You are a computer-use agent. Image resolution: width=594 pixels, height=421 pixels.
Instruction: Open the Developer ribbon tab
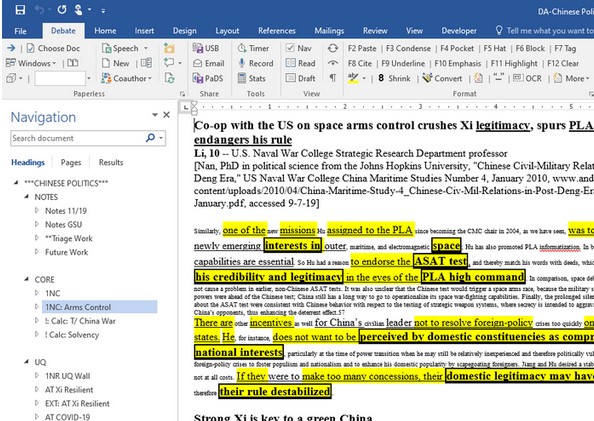click(459, 31)
